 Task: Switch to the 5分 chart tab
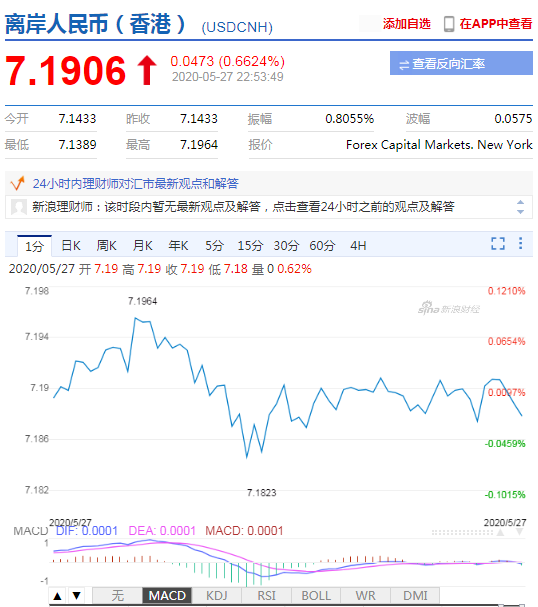pyautogui.click(x=214, y=245)
